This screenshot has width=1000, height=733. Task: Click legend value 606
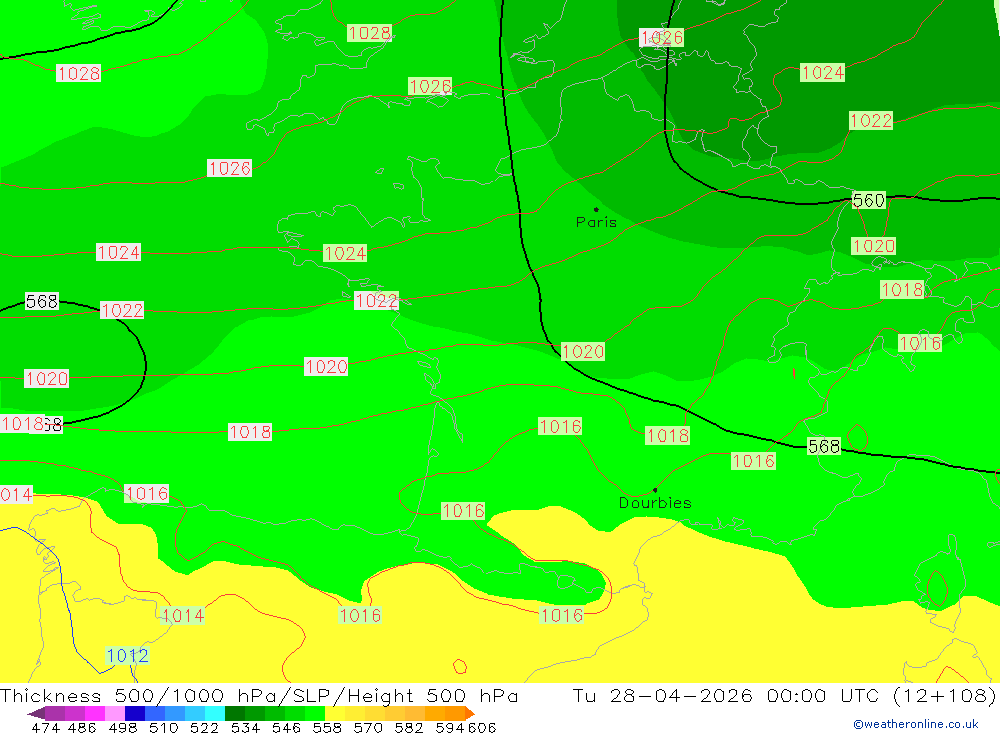[x=482, y=727]
